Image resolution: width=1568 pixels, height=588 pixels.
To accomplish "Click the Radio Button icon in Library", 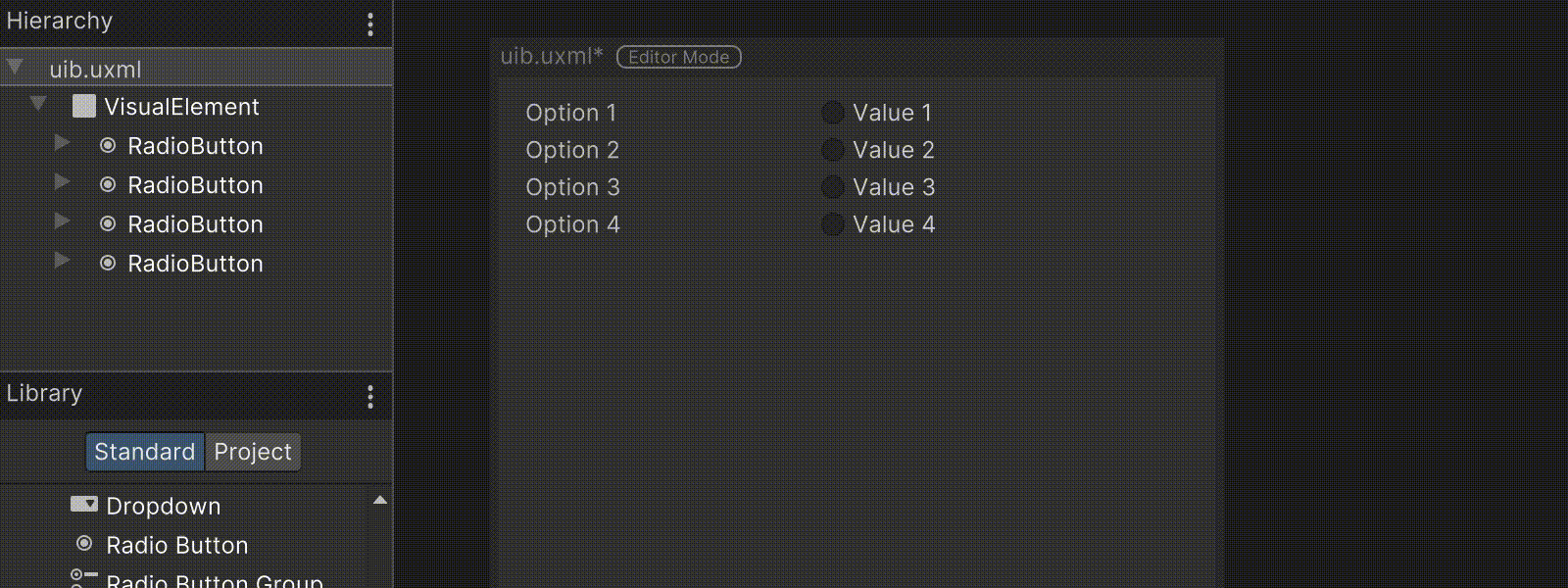I will 84,544.
